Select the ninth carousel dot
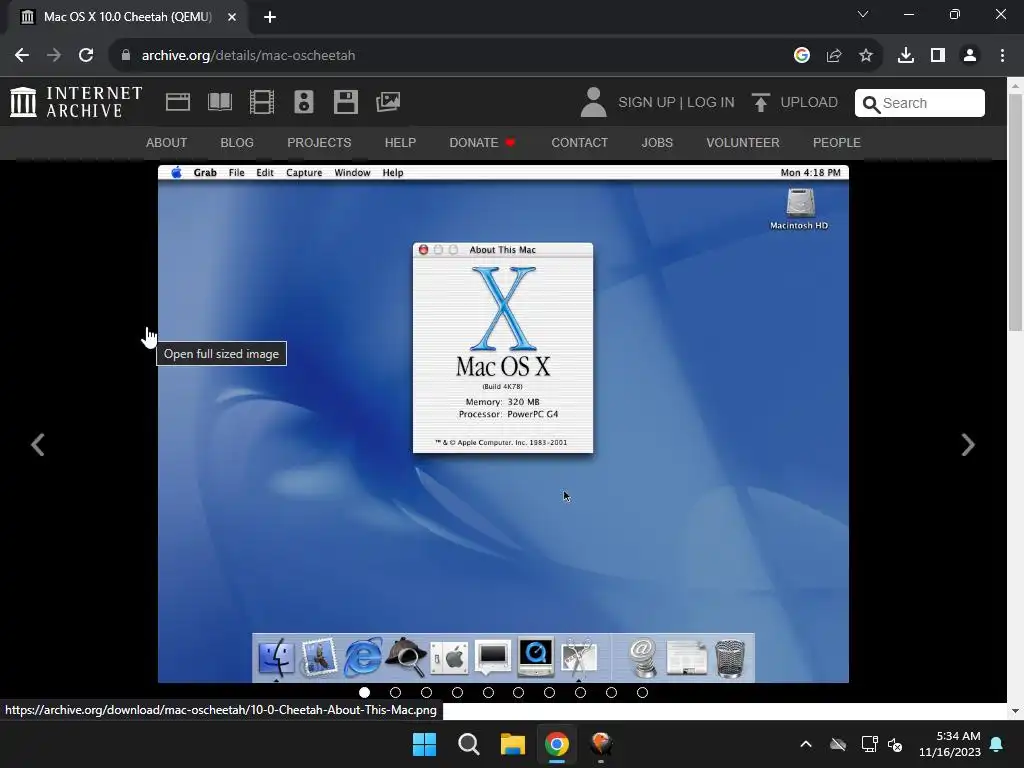Viewport: 1024px width, 768px height. click(611, 692)
